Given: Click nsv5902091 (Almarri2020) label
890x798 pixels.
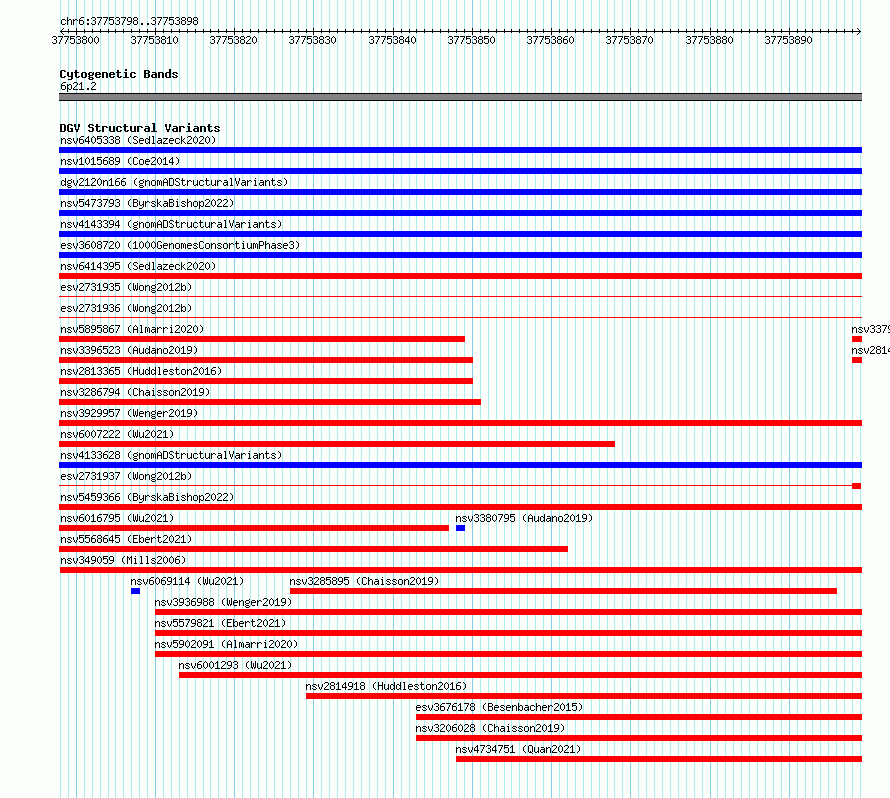Looking at the screenshot, I should pos(226,644).
